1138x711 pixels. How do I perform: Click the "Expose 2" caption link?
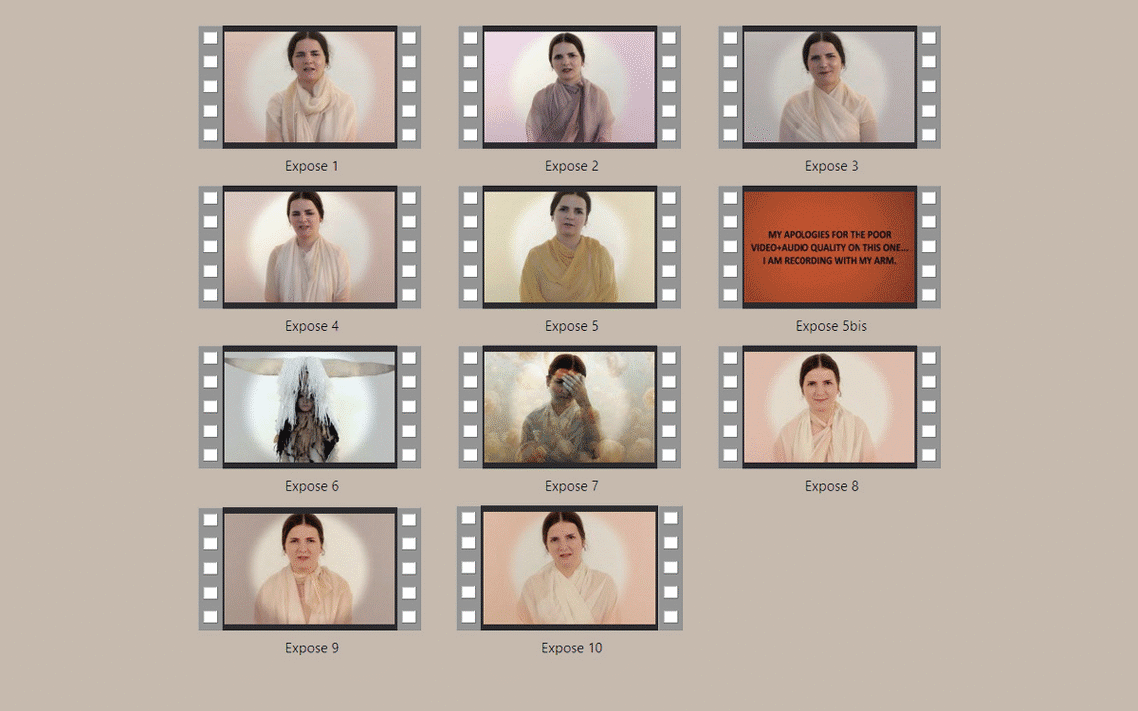[x=571, y=166]
